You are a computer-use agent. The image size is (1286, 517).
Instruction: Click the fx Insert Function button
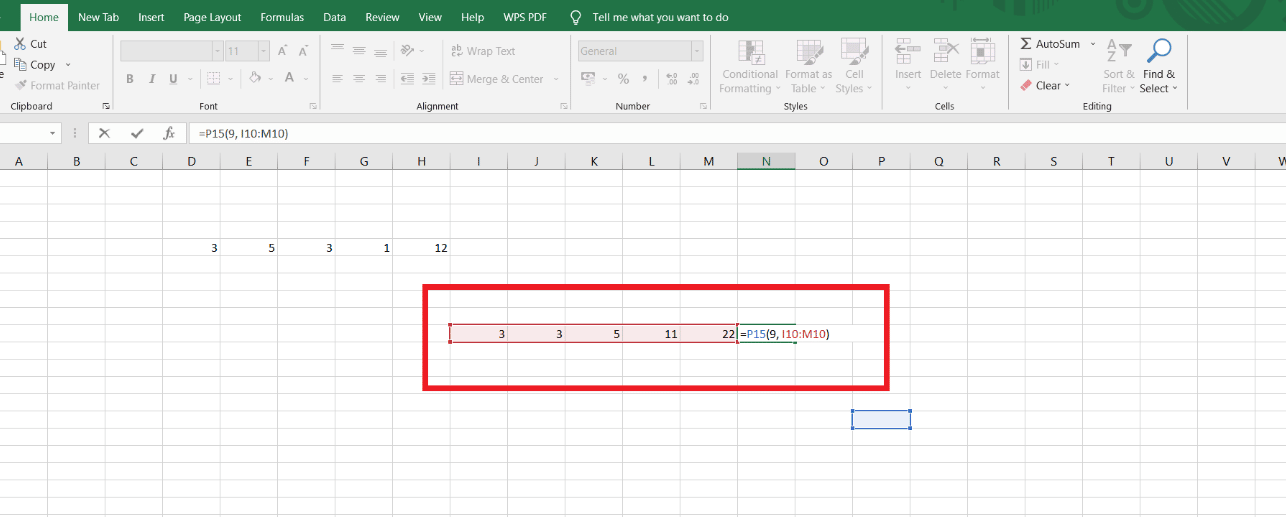tap(169, 133)
